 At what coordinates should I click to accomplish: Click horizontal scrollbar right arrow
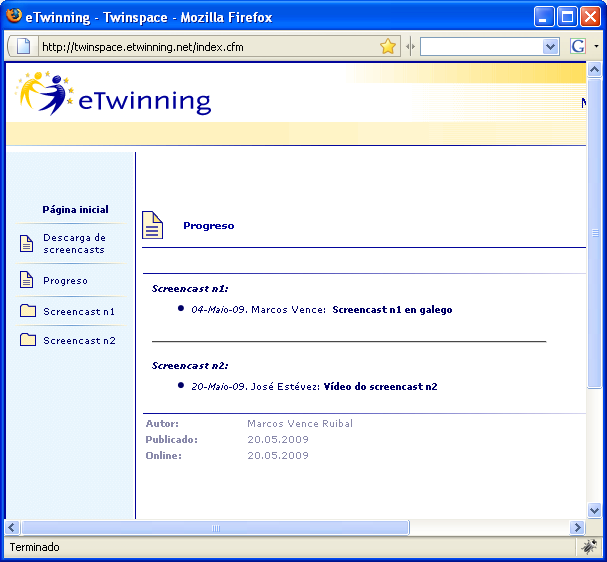tap(578, 527)
